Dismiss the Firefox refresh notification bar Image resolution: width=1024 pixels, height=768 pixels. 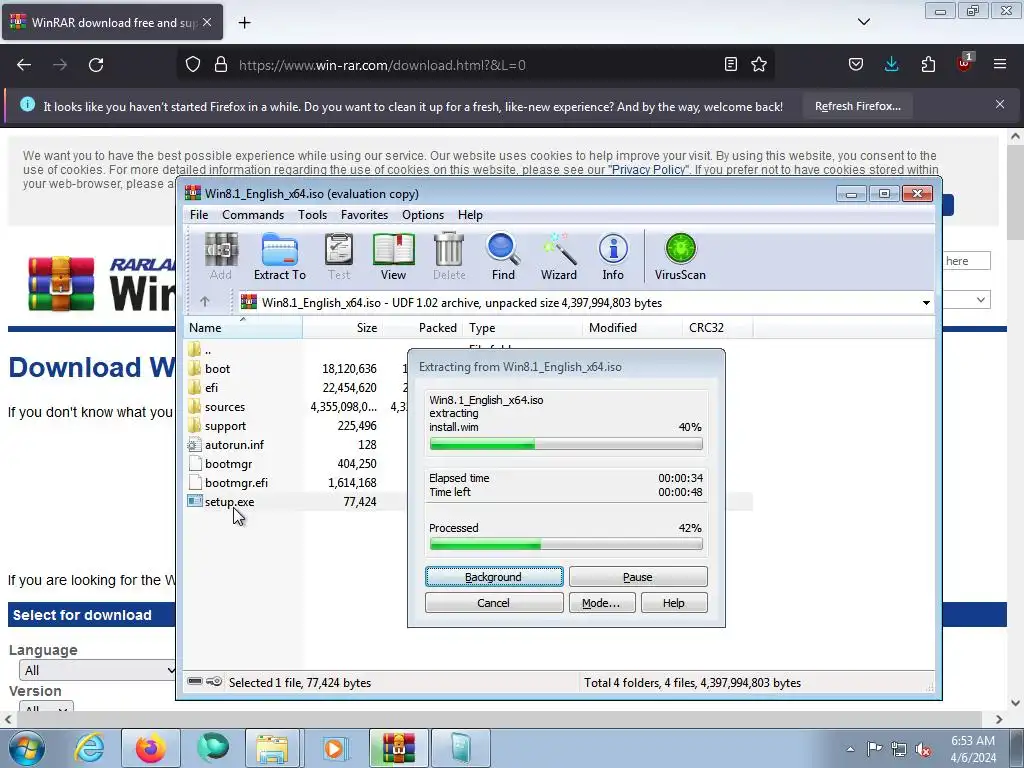click(x=999, y=104)
